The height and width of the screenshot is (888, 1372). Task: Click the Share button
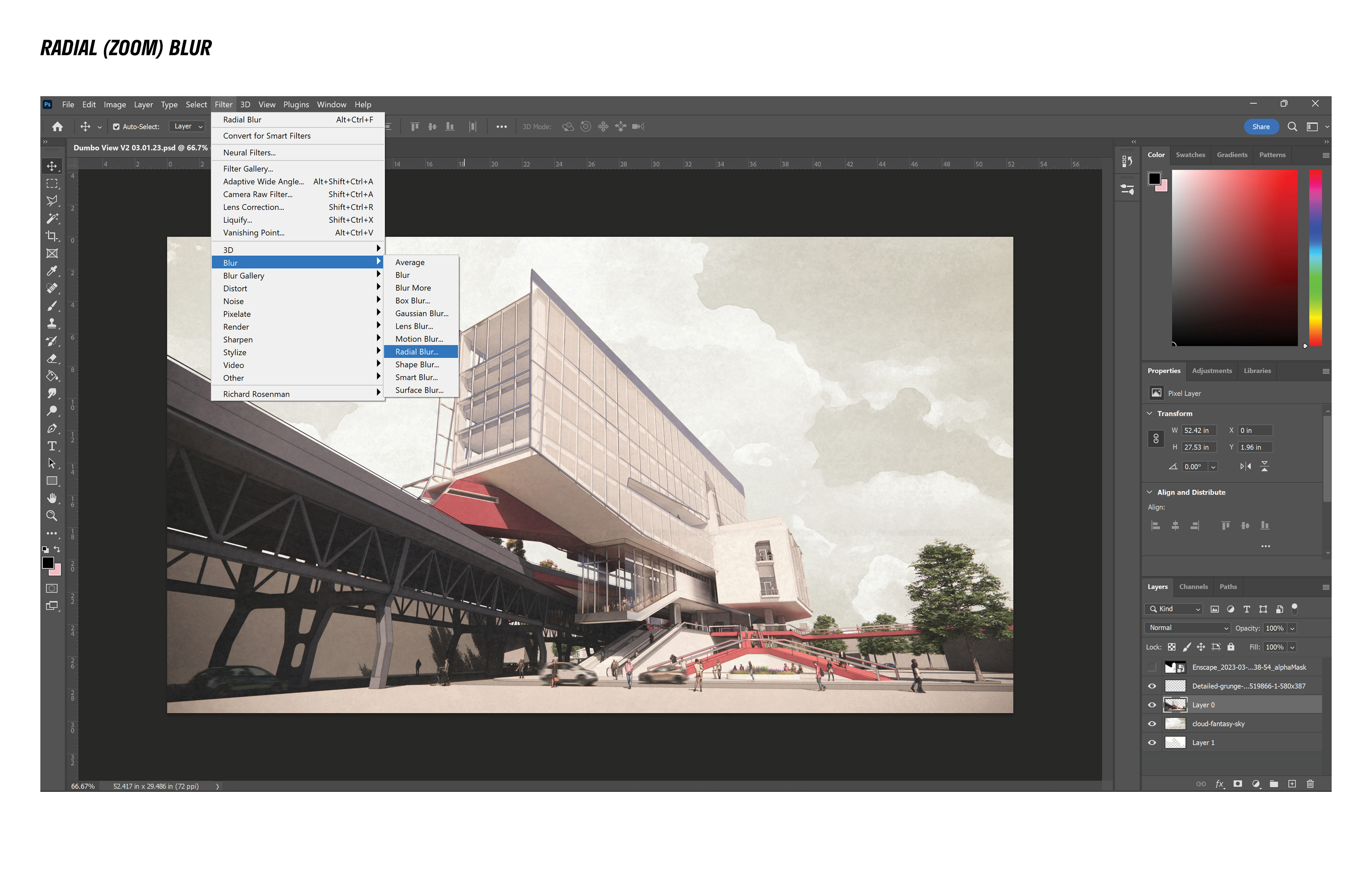(x=1261, y=127)
